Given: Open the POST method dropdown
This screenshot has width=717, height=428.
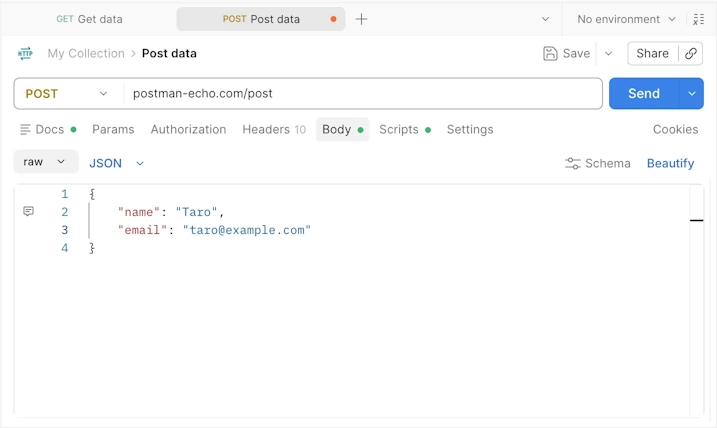Looking at the screenshot, I should pyautogui.click(x=67, y=94).
